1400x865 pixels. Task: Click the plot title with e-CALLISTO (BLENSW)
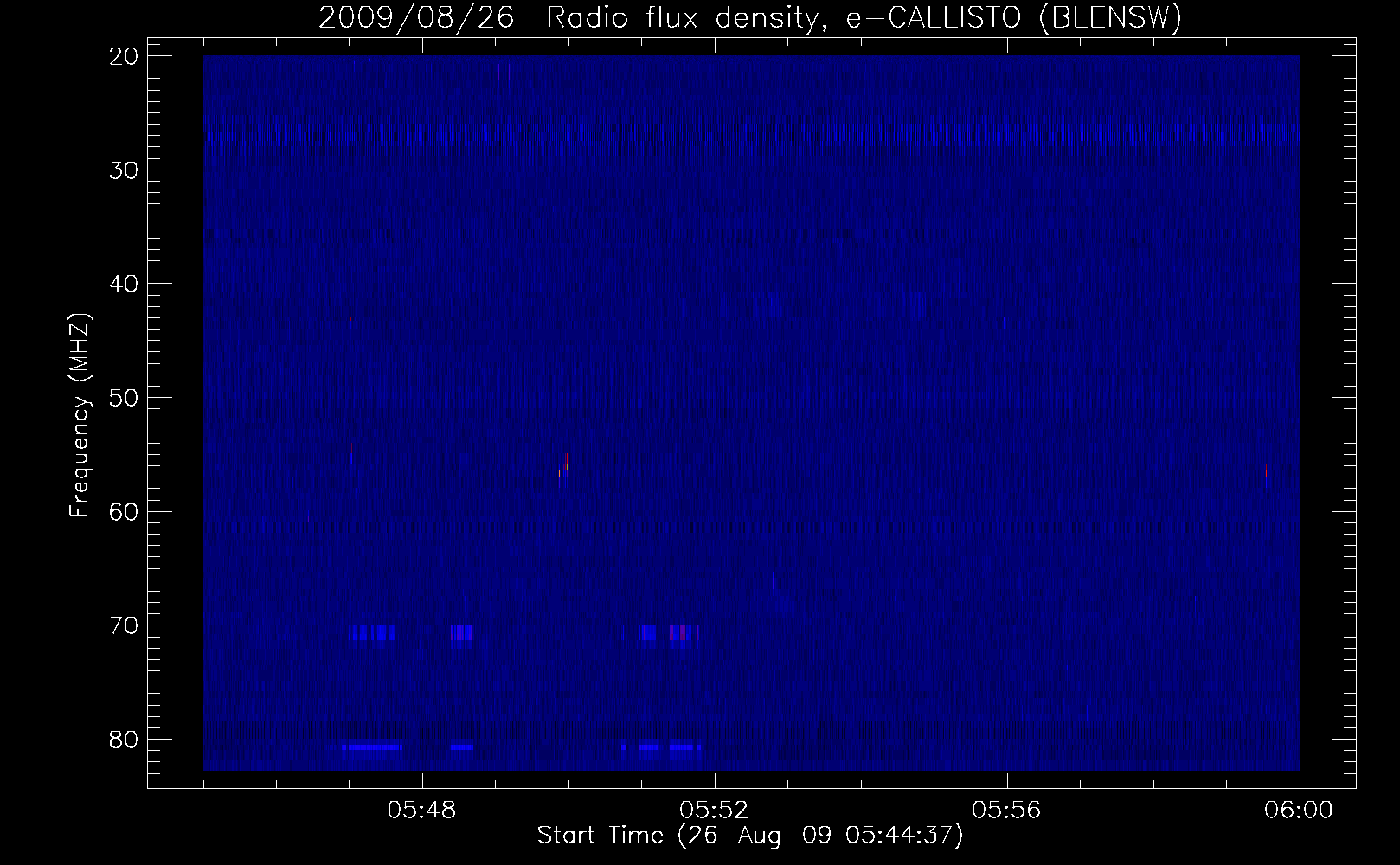pos(750,18)
